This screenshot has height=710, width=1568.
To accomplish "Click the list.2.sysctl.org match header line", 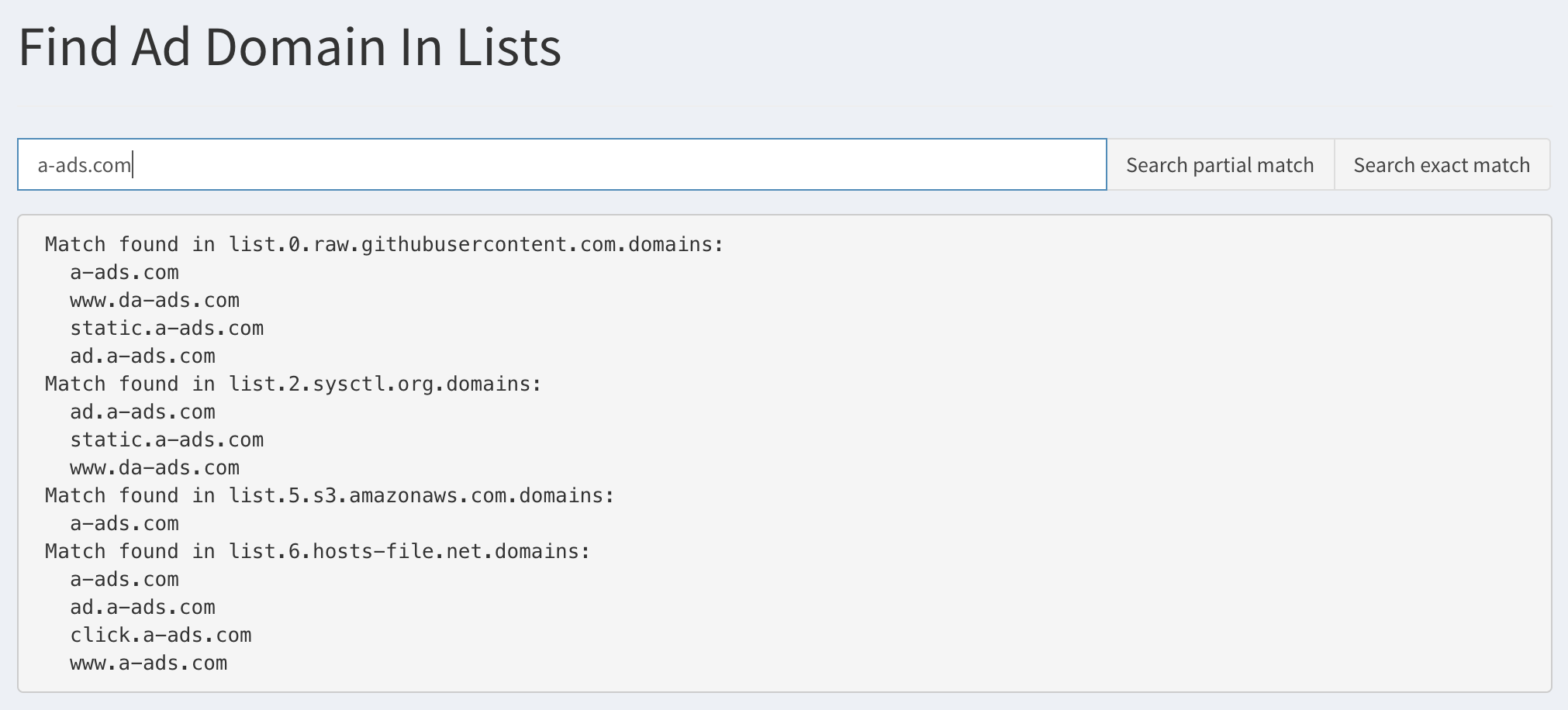I will [293, 384].
